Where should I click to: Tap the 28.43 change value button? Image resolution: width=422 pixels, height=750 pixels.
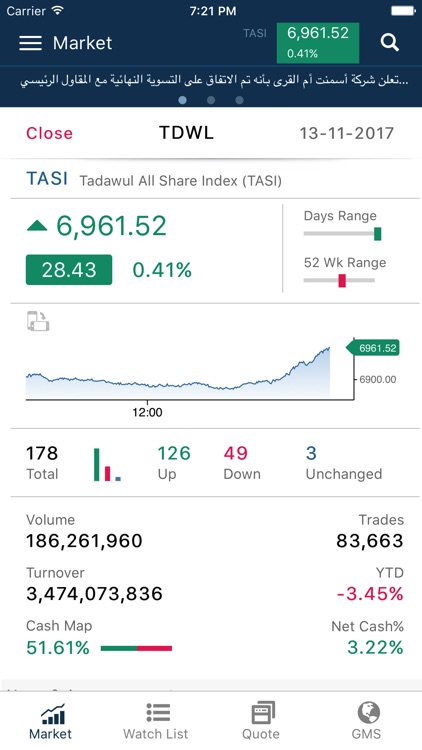click(x=69, y=270)
